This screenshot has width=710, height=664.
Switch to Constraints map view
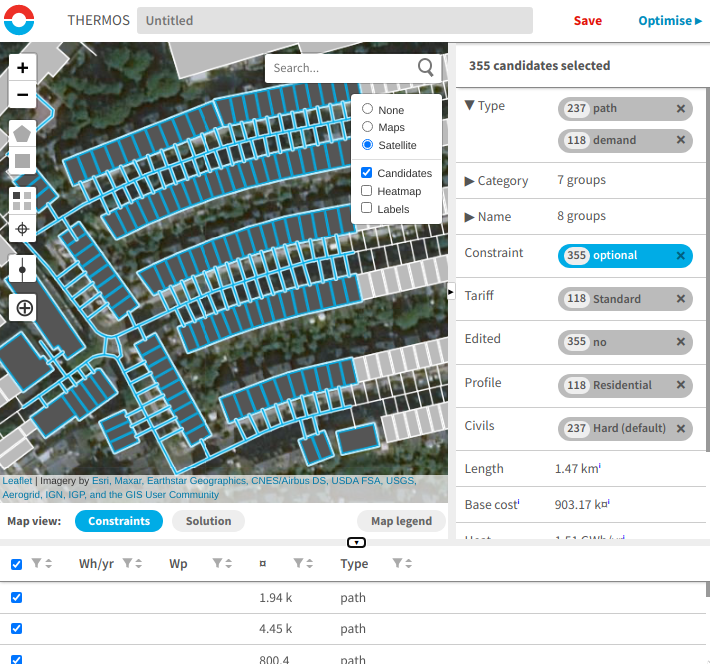click(119, 521)
